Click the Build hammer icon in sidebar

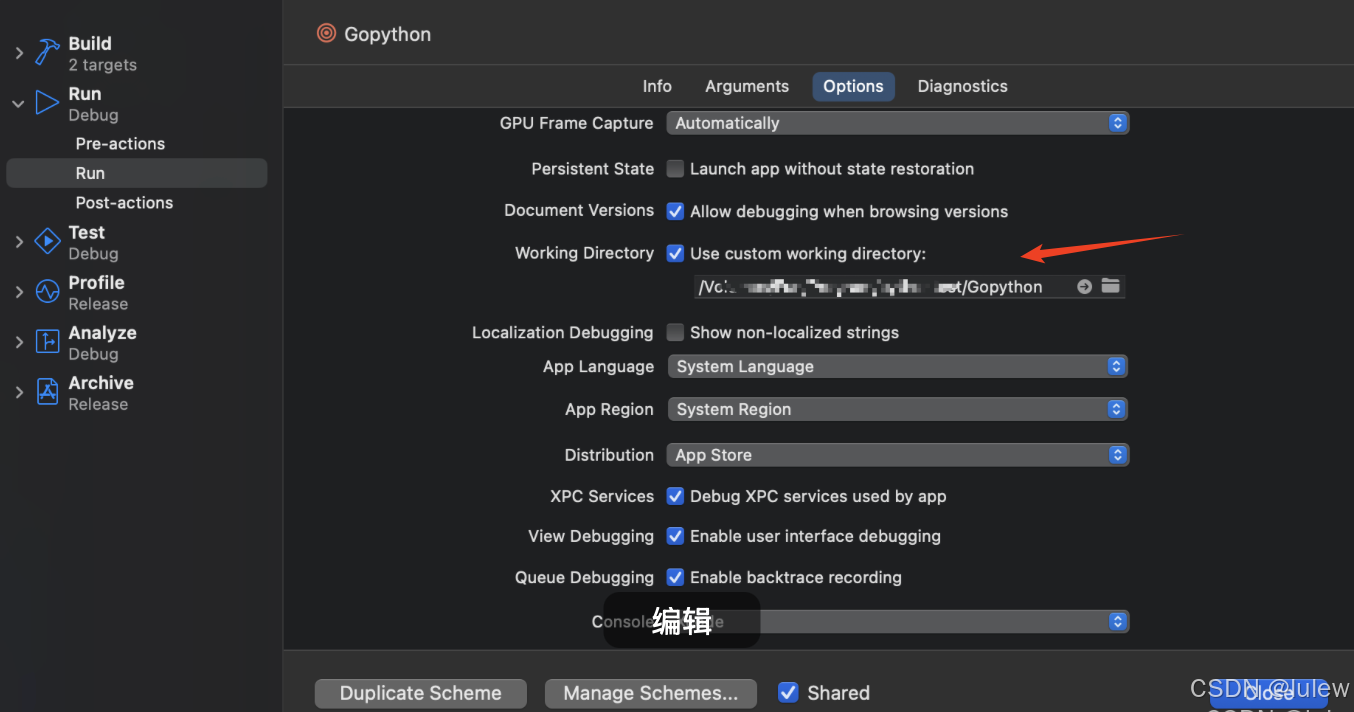tap(47, 51)
